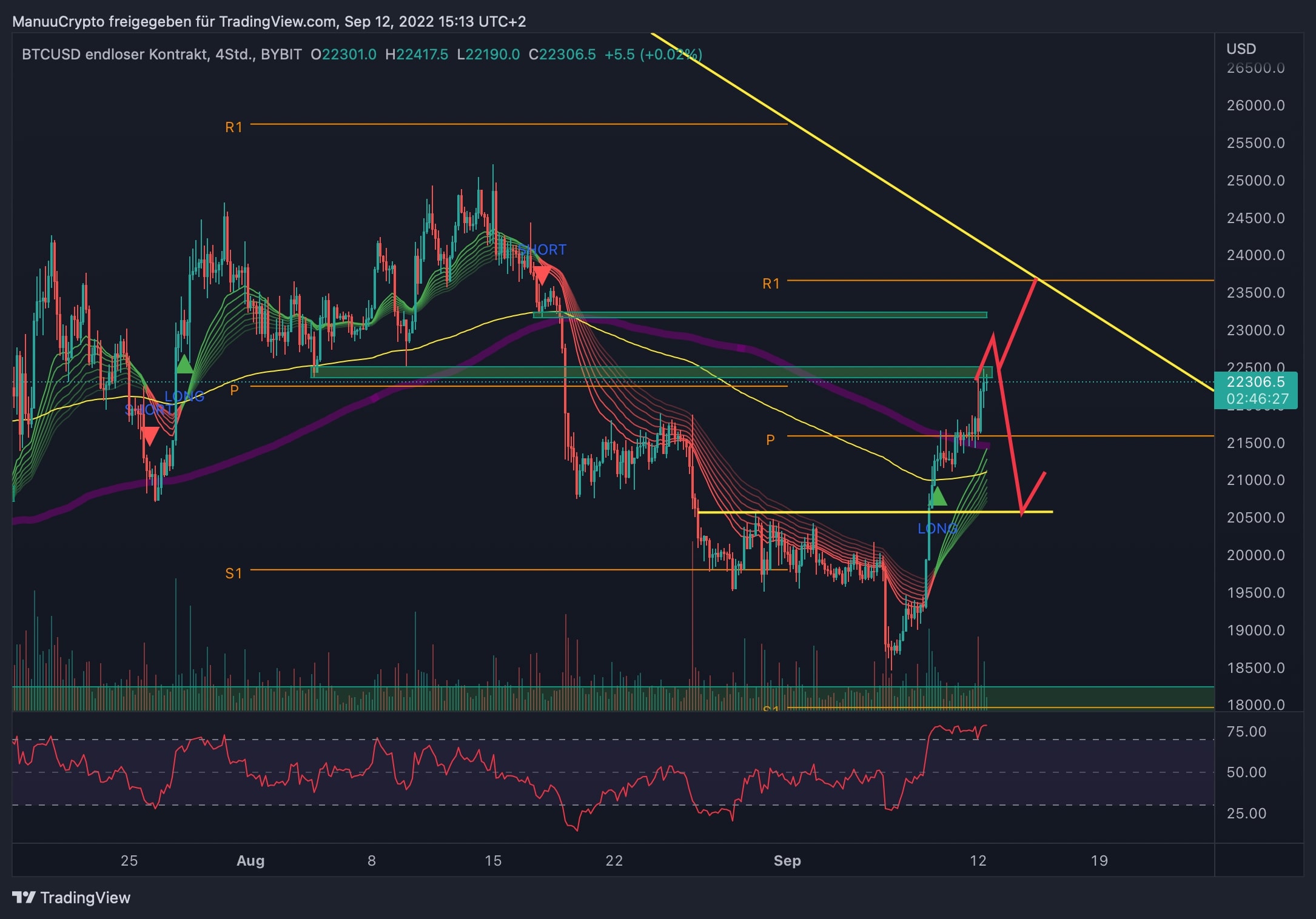Click the 19500.0 price axis label
Viewport: 1316px width, 919px height.
1255,592
